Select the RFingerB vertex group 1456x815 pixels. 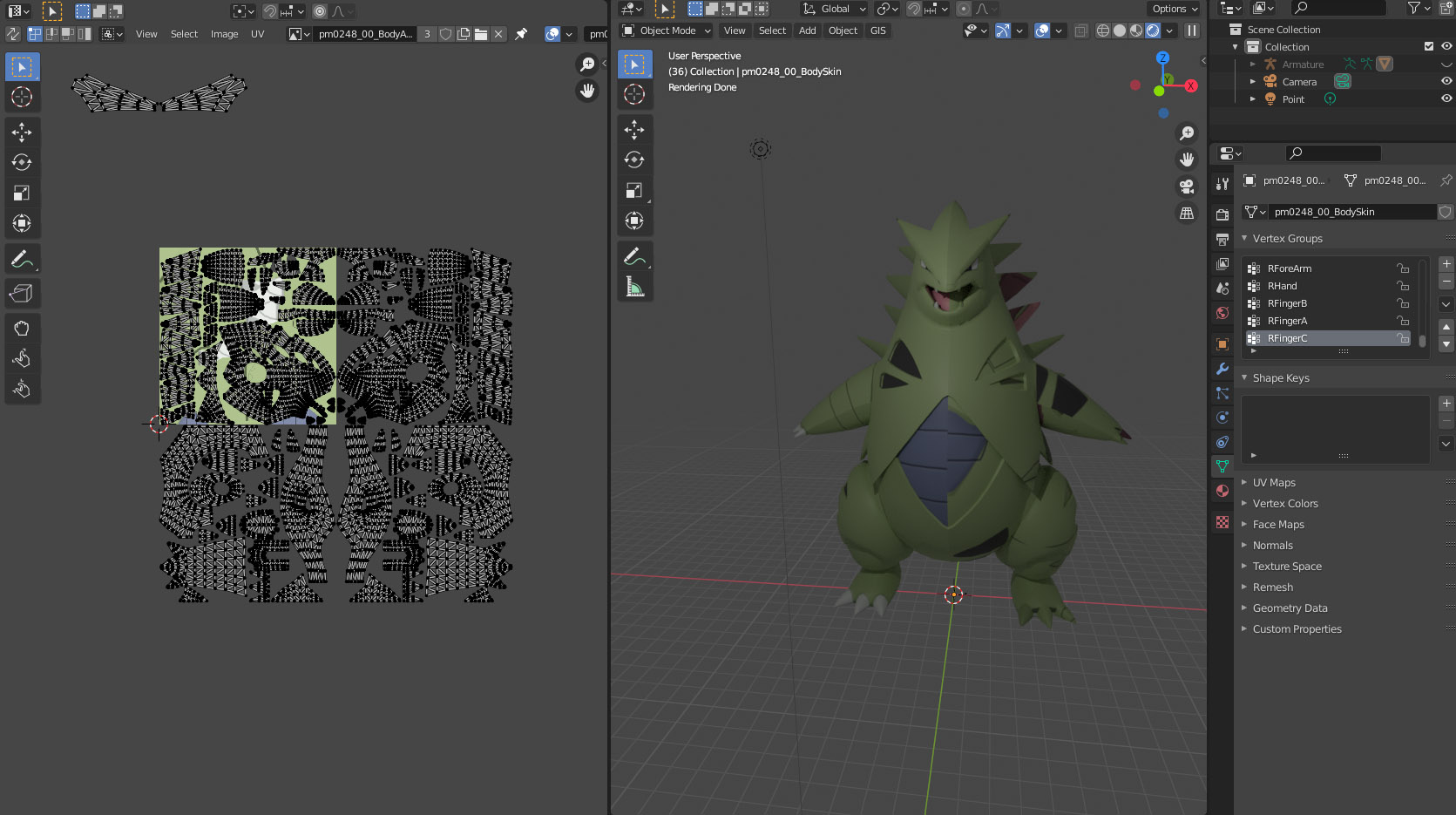click(1328, 303)
